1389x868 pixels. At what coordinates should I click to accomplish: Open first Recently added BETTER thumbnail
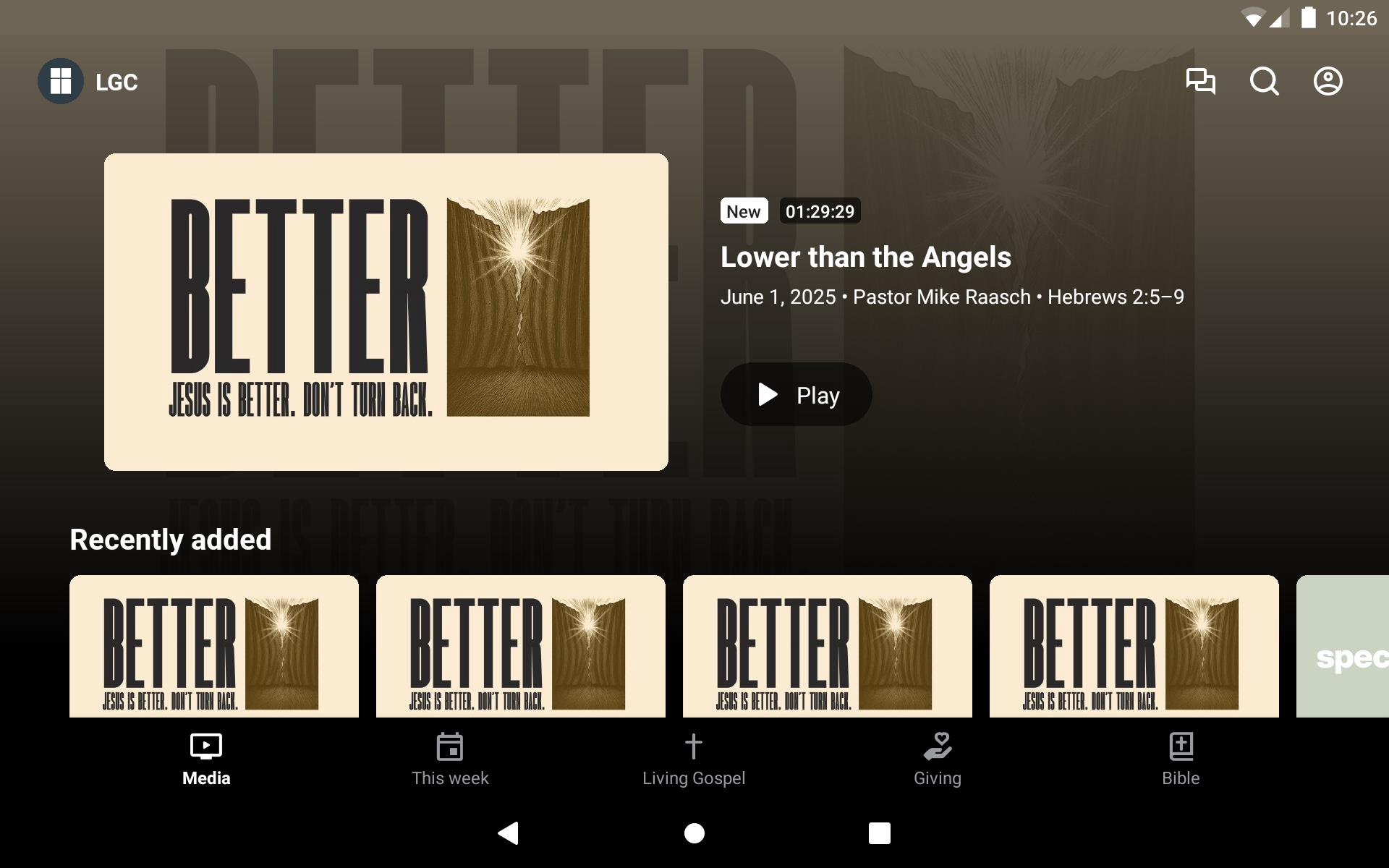[x=214, y=647]
